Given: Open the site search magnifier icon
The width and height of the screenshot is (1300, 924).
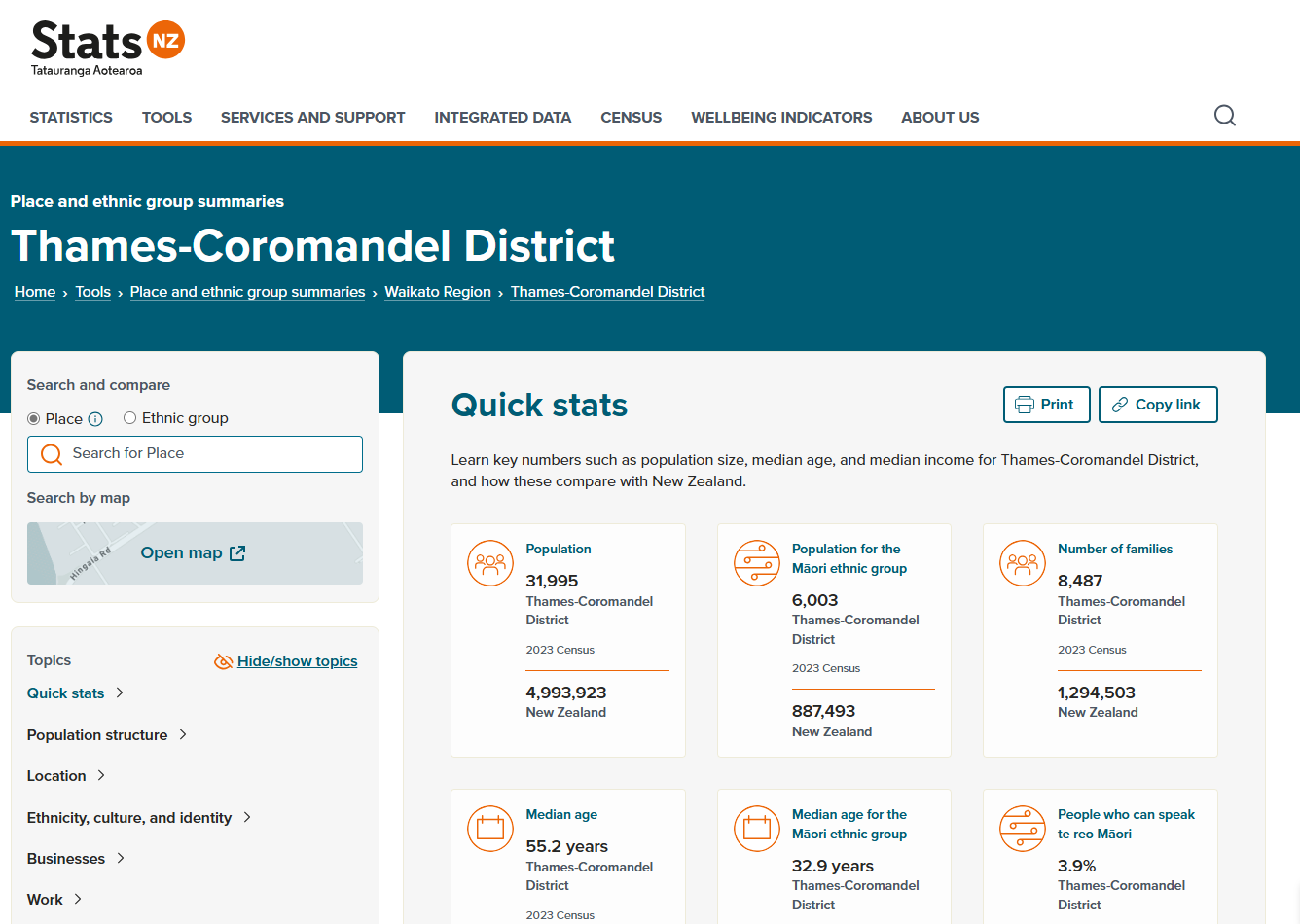Looking at the screenshot, I should 1225,116.
